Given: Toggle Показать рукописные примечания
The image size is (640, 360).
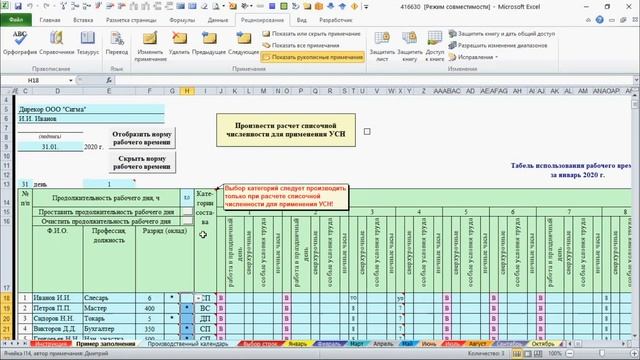Looking at the screenshot, I should [x=313, y=57].
